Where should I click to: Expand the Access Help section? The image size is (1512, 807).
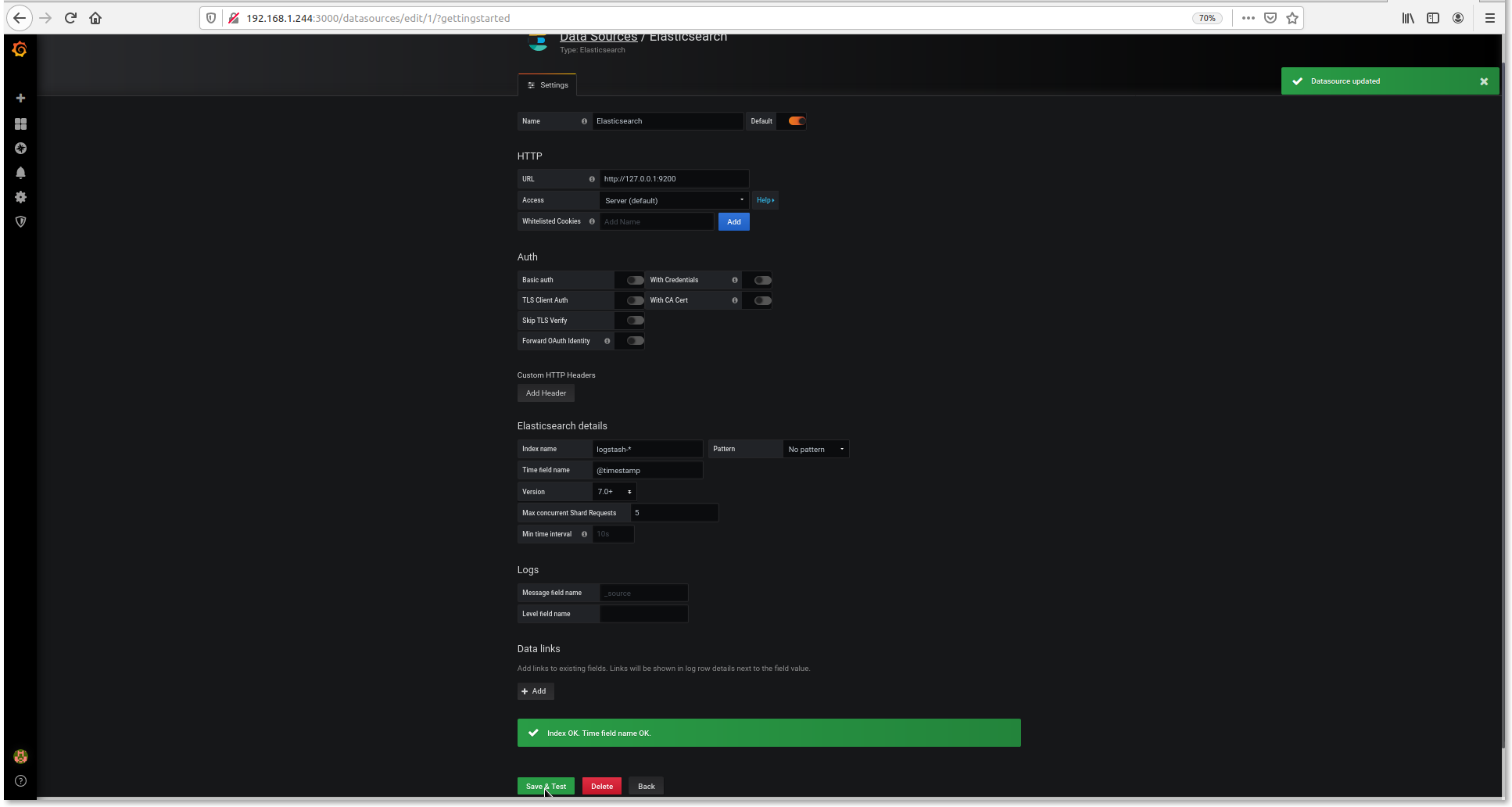click(x=765, y=200)
